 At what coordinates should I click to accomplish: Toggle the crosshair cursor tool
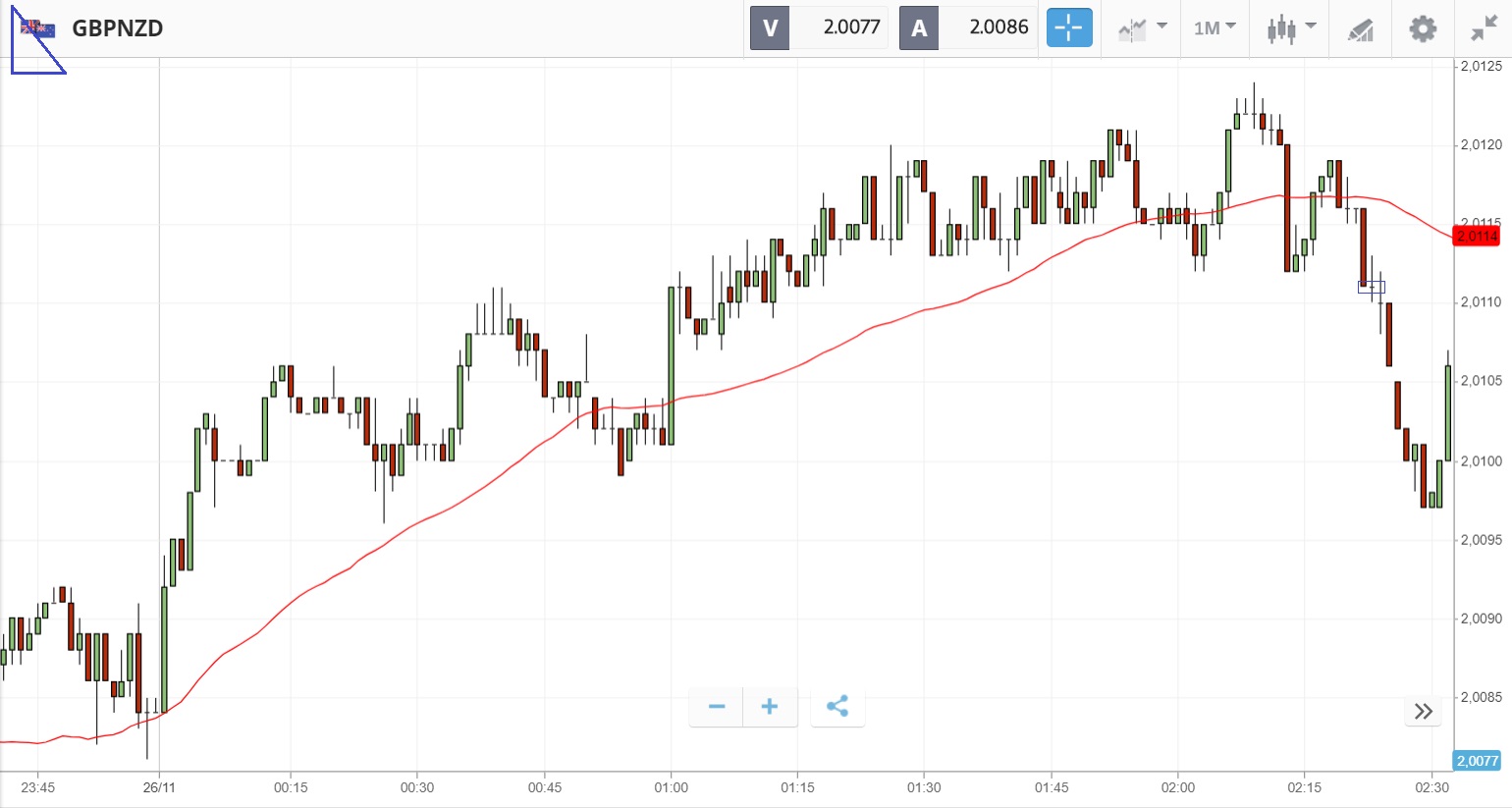pos(1069,28)
